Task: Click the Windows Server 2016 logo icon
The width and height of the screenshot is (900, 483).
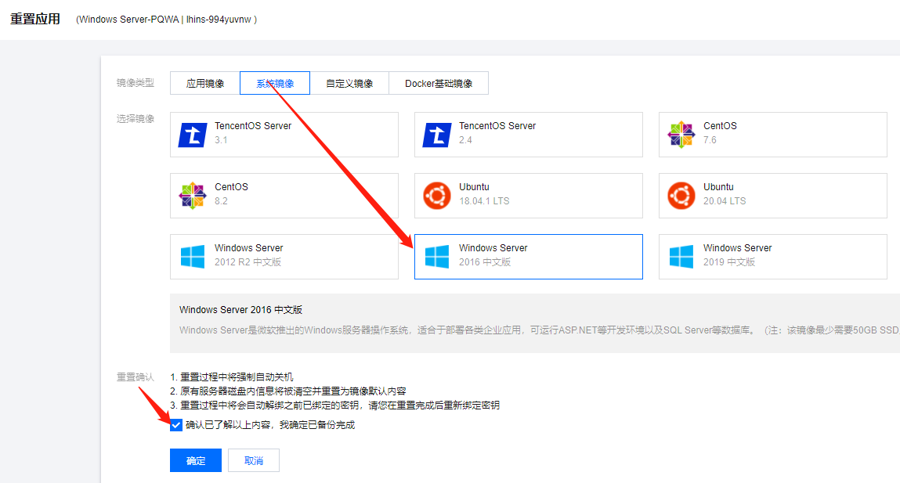Action: (437, 256)
